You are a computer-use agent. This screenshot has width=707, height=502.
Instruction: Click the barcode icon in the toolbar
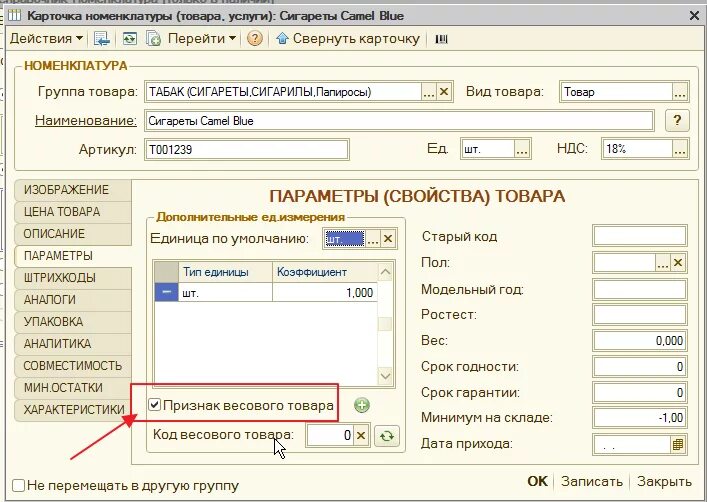[441, 39]
